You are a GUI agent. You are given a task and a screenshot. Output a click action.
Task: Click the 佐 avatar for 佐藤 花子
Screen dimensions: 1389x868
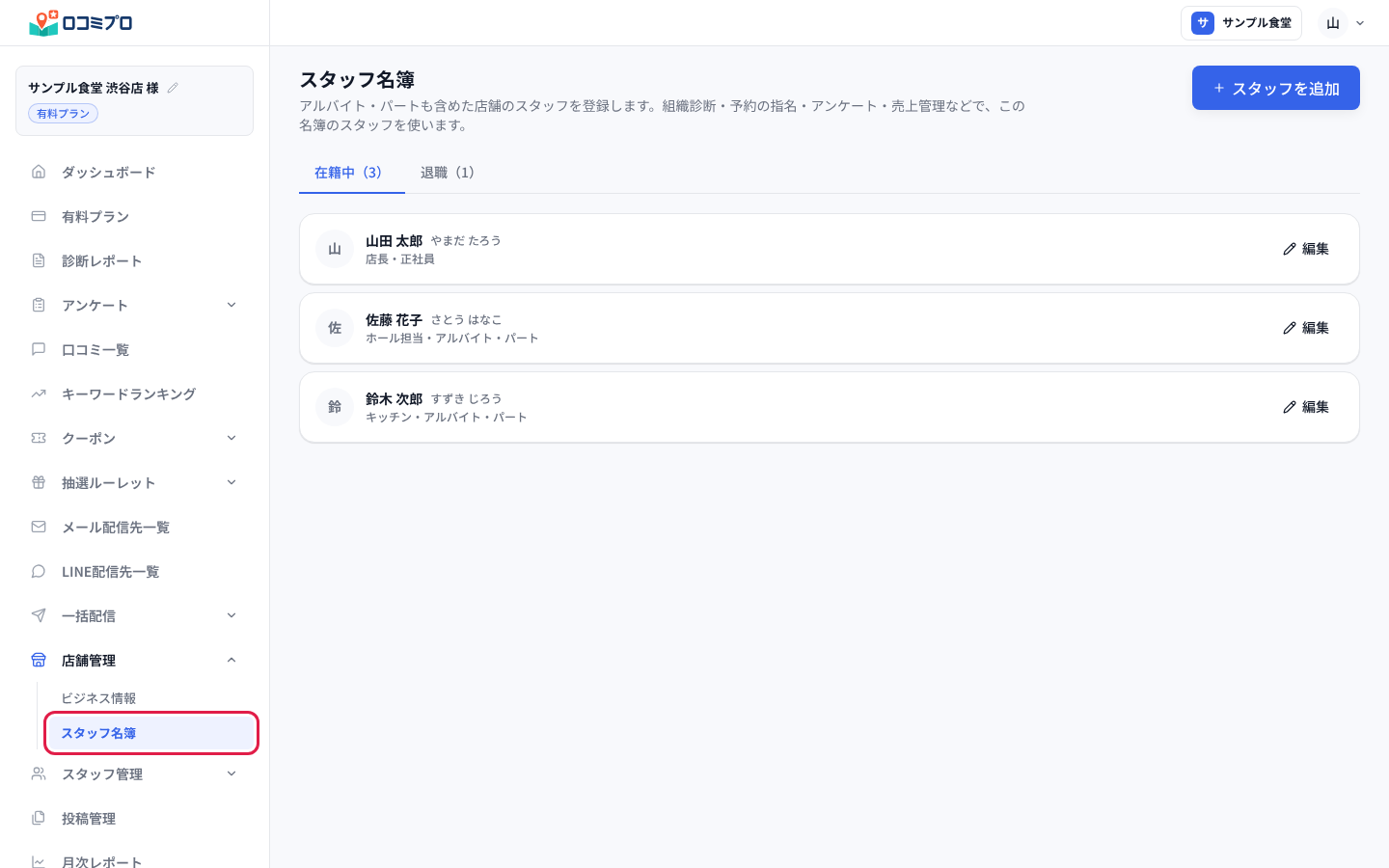coord(335,328)
